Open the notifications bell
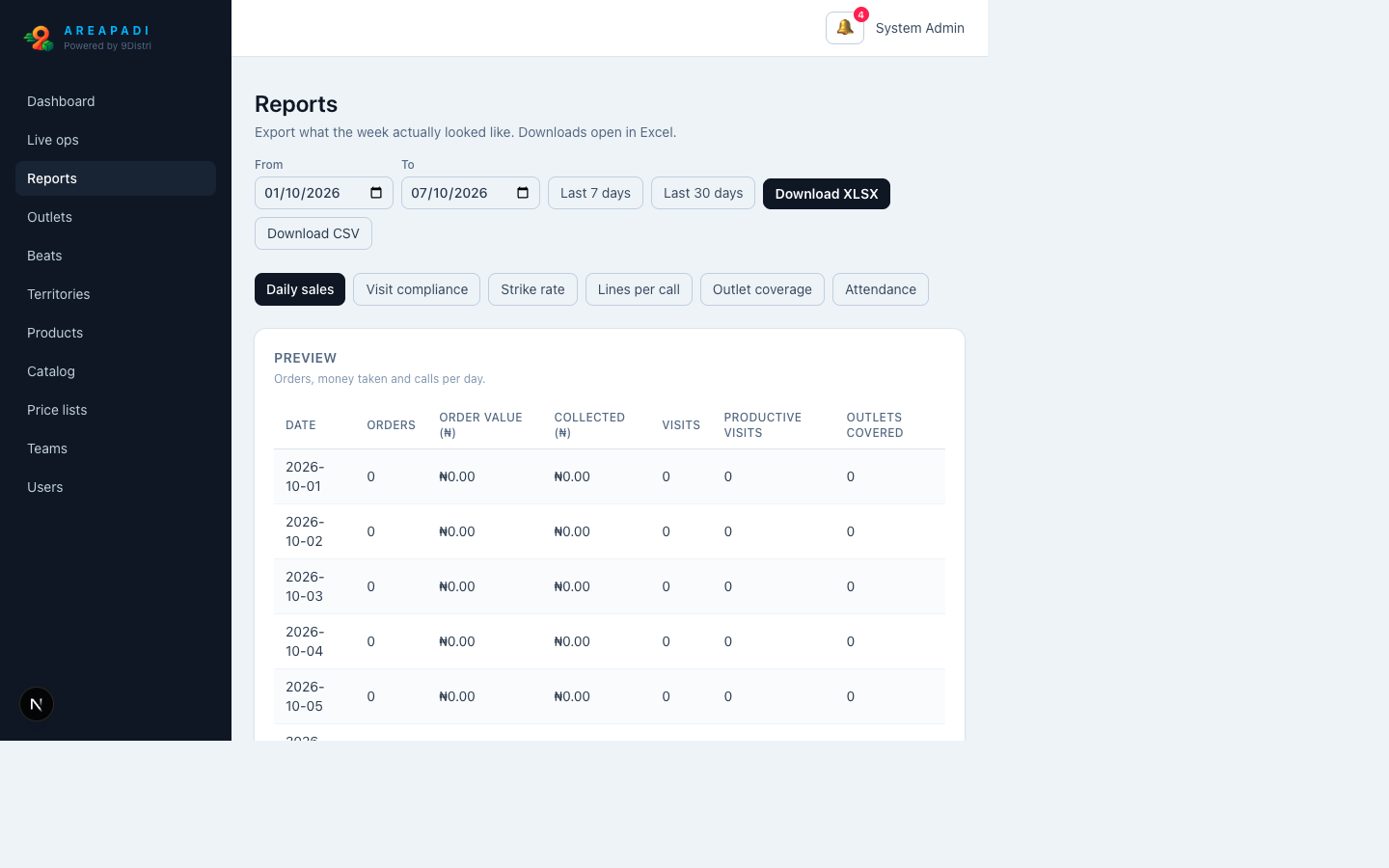Viewport: 1389px width, 868px height. (x=845, y=28)
